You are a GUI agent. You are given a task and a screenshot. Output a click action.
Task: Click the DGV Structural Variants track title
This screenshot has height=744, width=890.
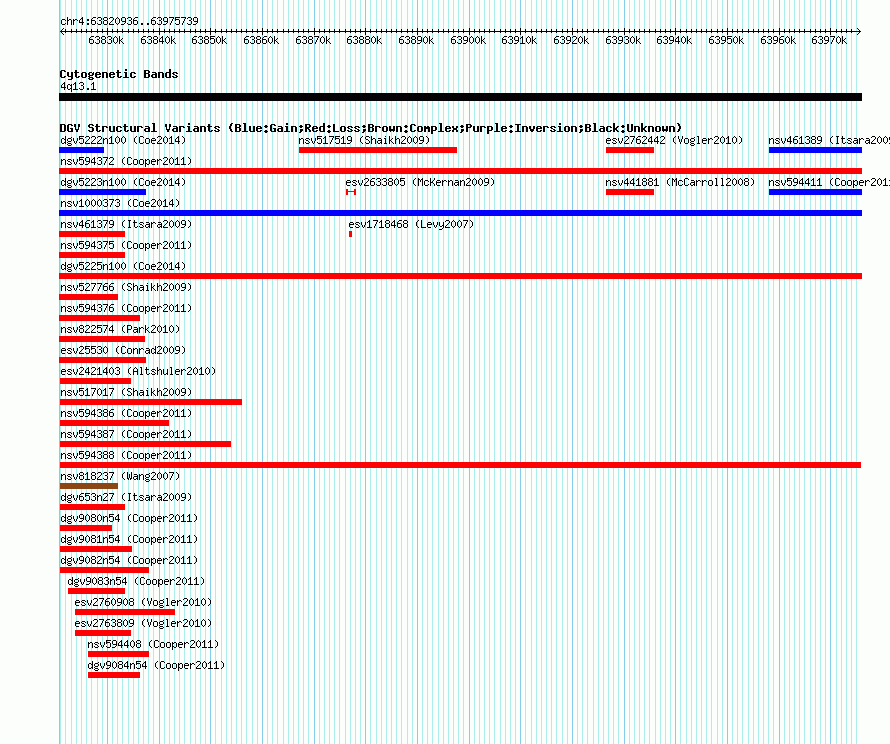[371, 128]
